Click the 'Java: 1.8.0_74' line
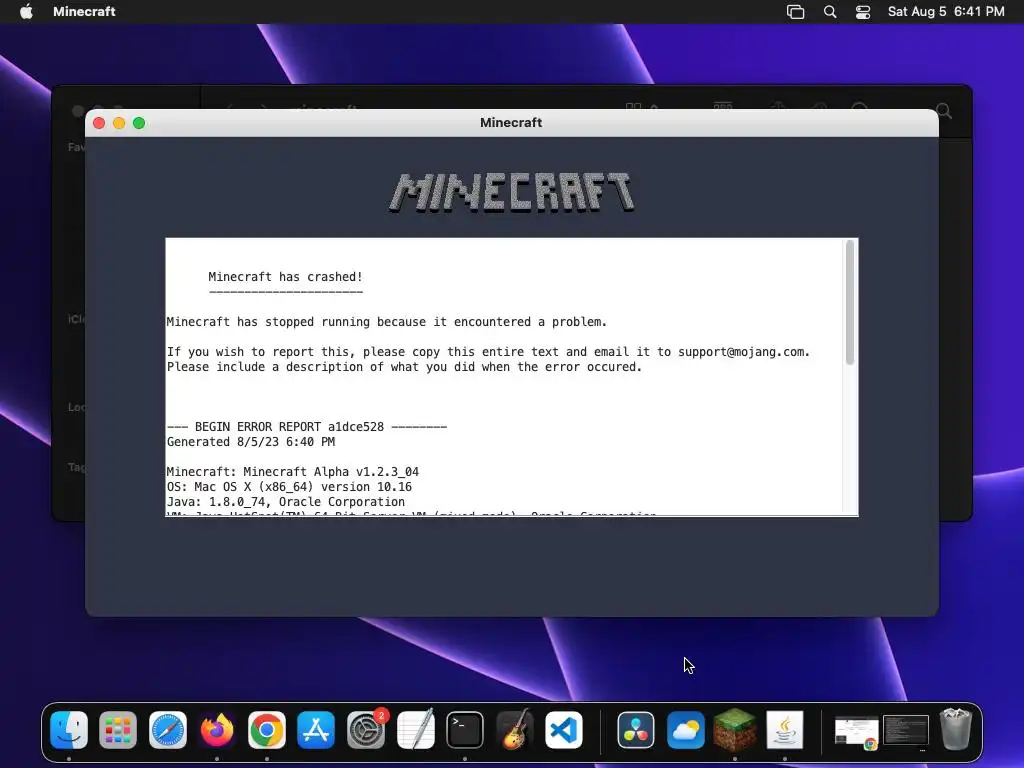This screenshot has width=1024, height=768. 285,502
